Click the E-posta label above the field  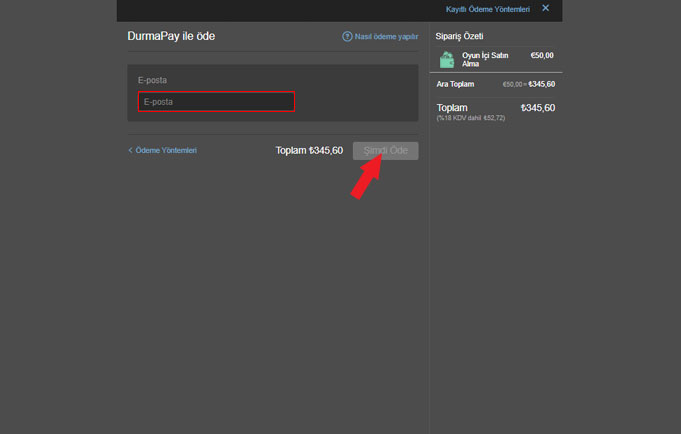click(x=152, y=79)
